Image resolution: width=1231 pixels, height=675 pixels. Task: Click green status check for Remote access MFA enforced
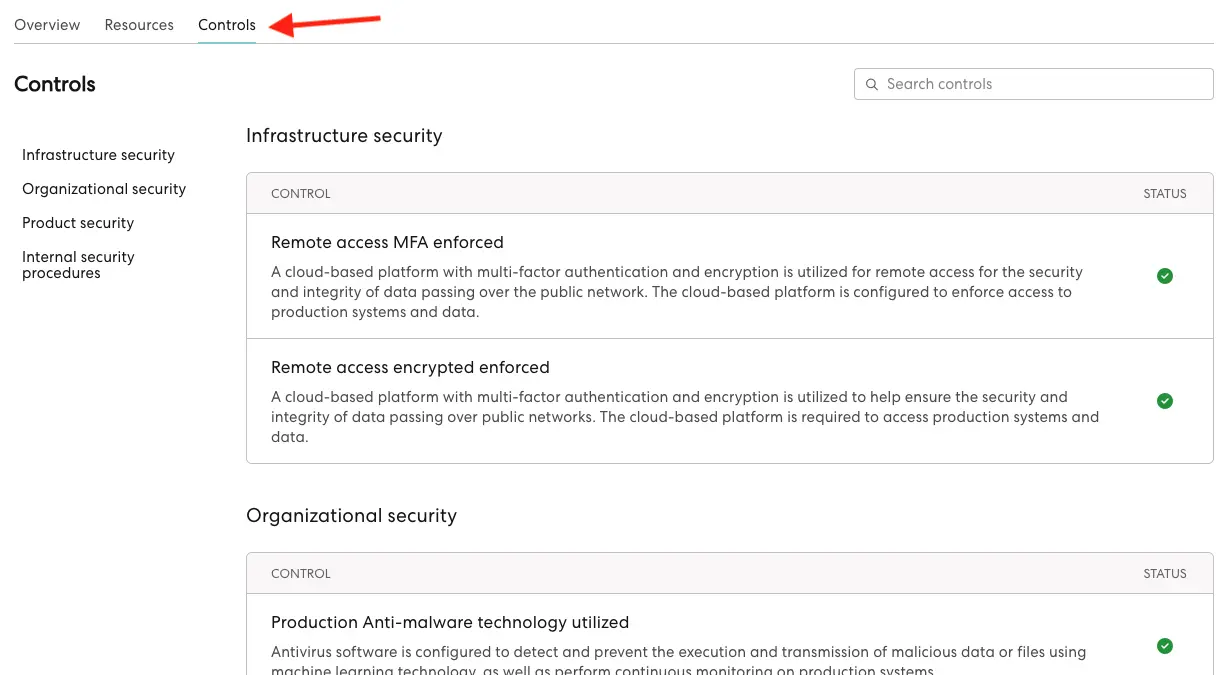(1164, 276)
